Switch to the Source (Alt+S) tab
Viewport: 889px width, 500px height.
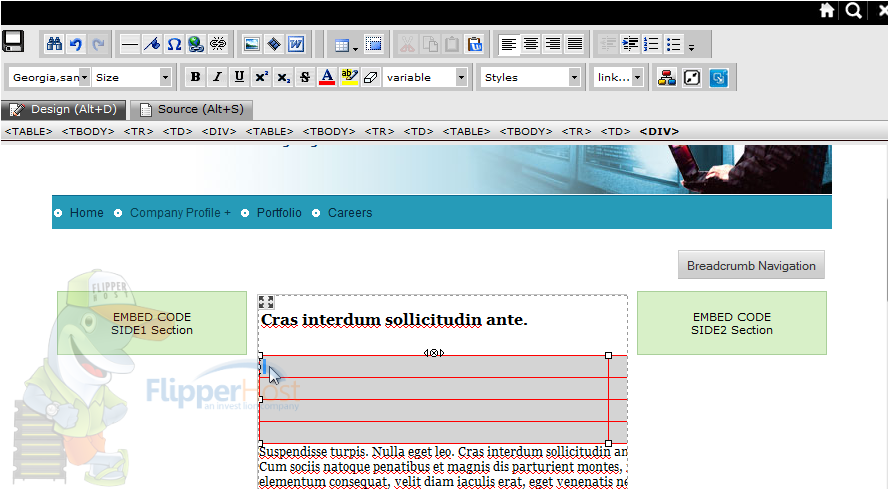[x=192, y=109]
